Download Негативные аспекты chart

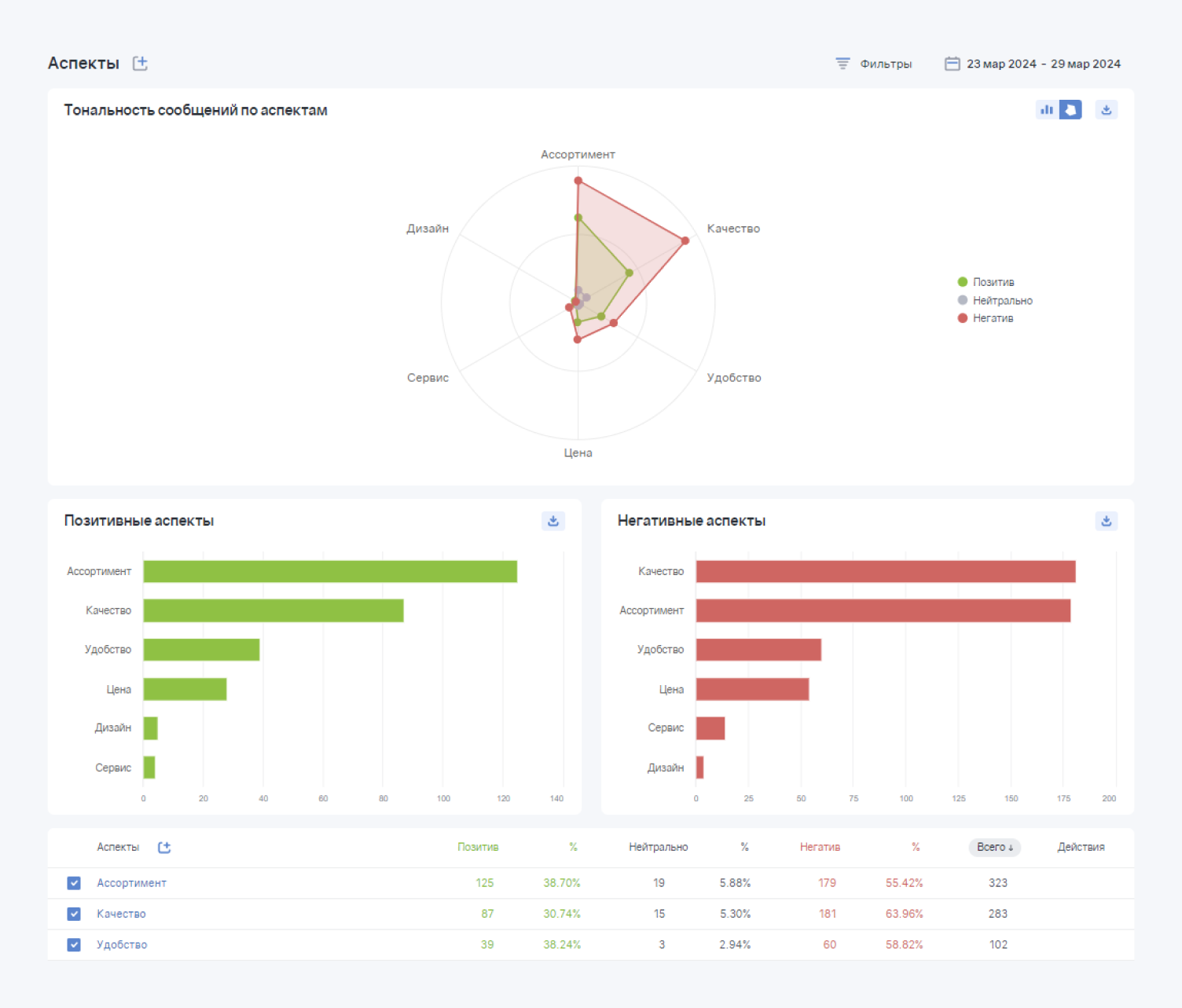(1107, 521)
